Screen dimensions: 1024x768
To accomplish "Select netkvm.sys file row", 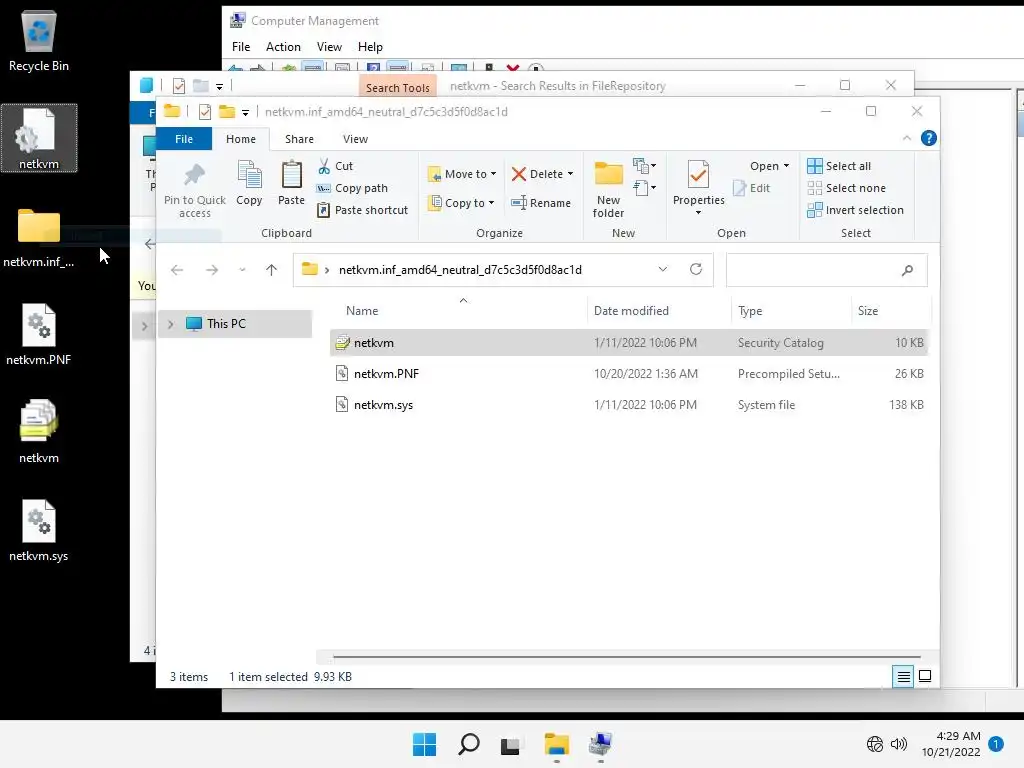I will tap(630, 405).
